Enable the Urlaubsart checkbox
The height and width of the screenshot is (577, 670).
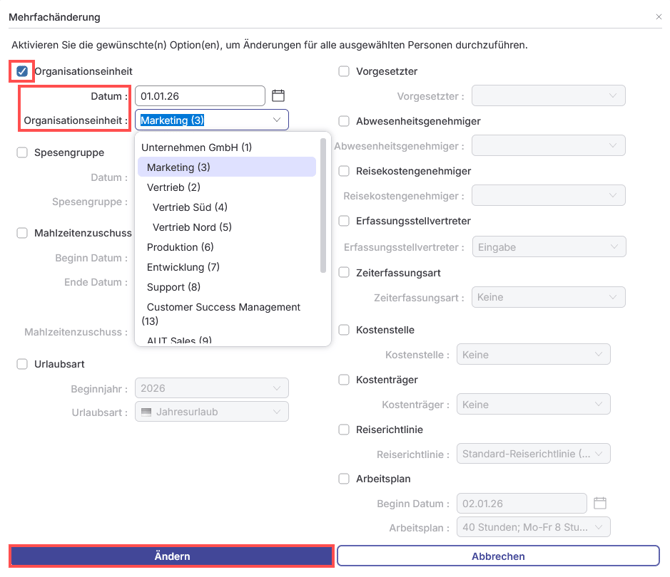[x=22, y=364]
